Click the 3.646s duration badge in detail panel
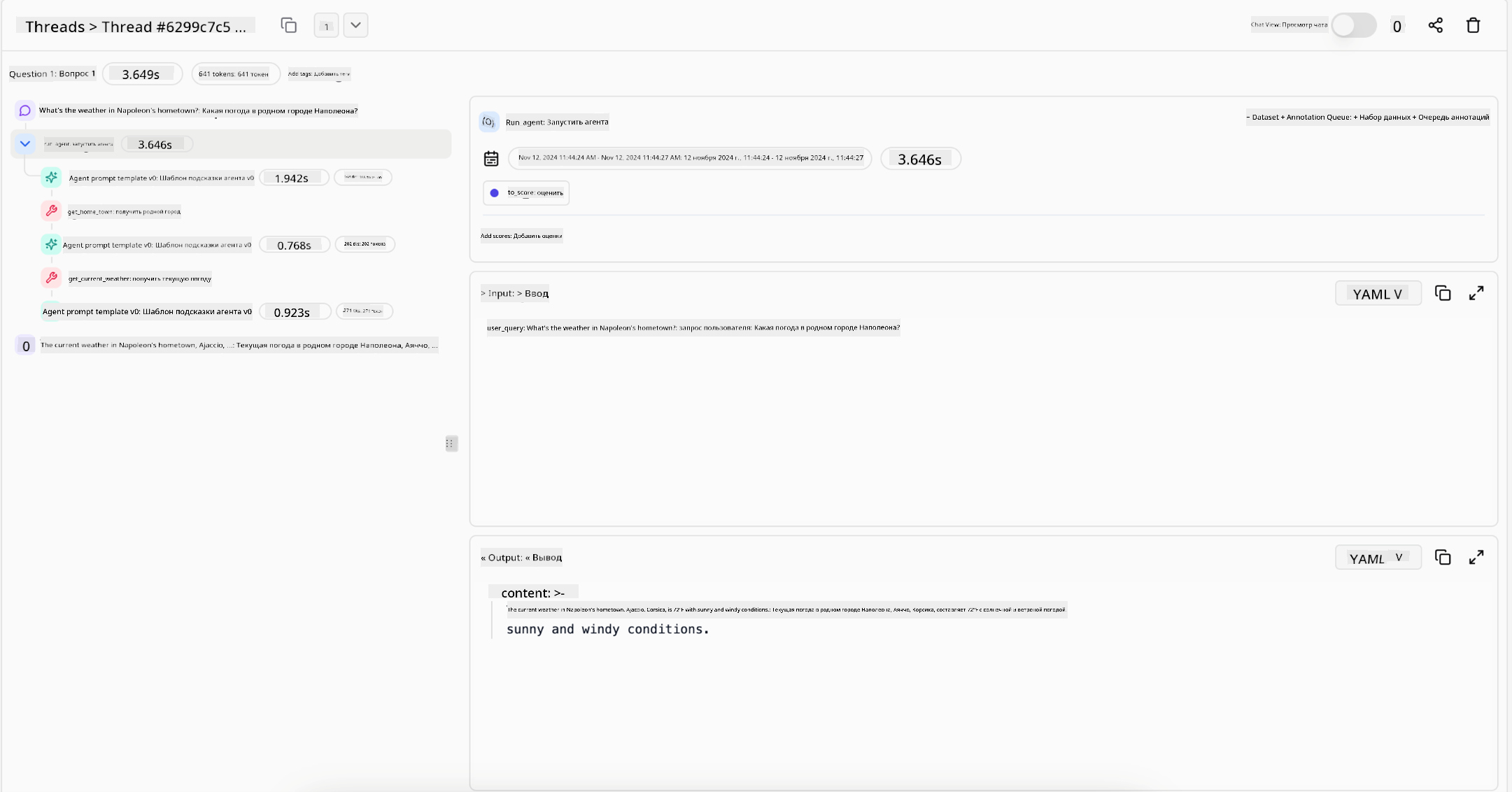 tap(920, 160)
